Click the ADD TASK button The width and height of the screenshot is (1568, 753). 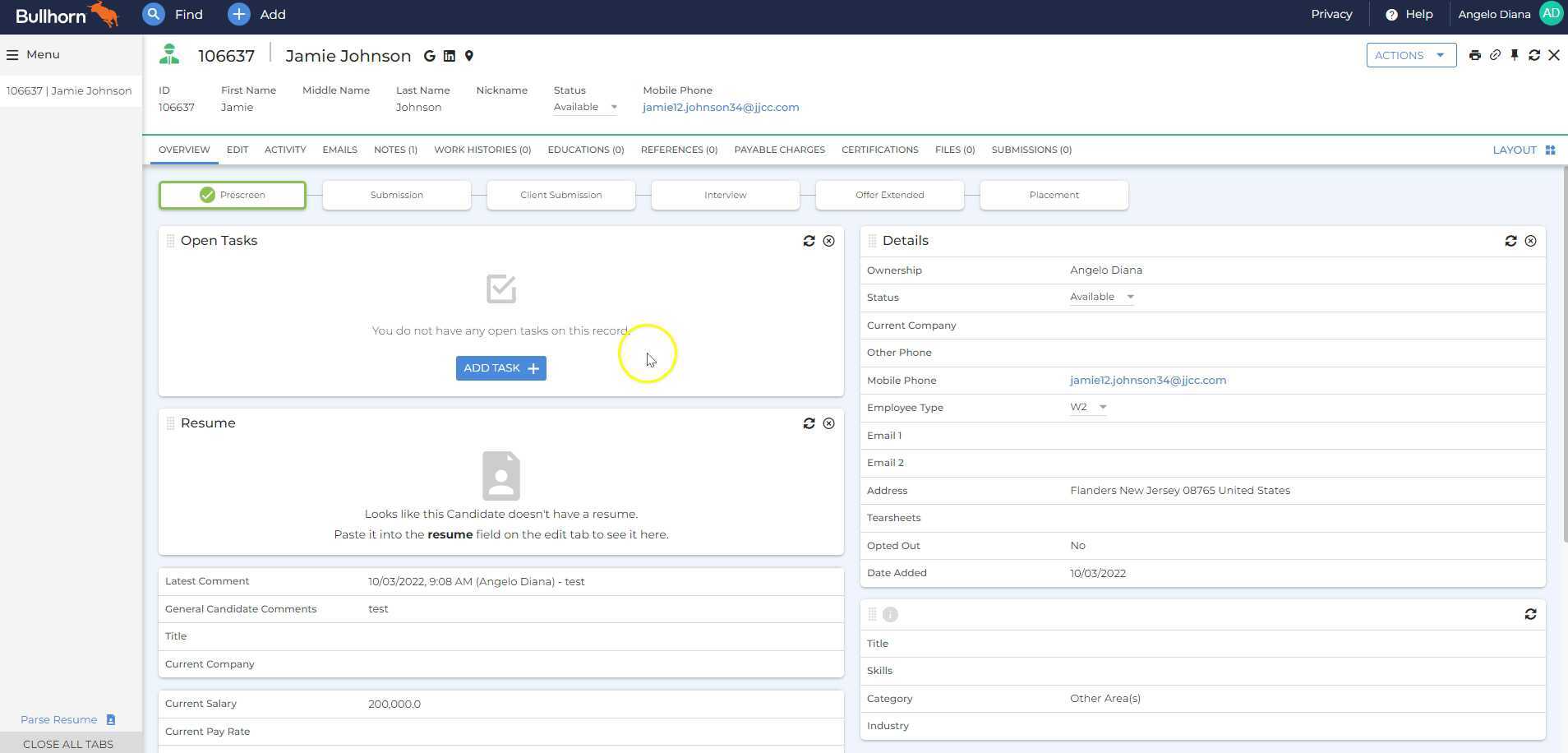point(500,368)
